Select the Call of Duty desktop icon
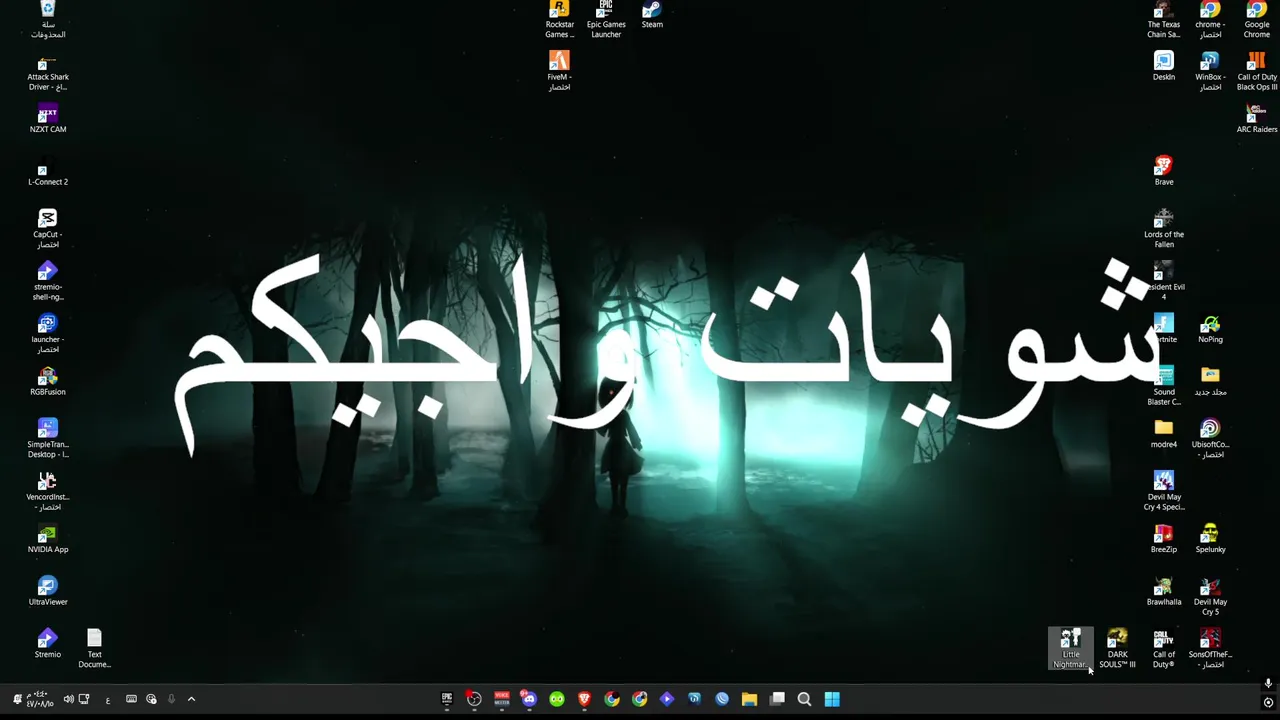Screen dimensions: 1280x720 pyautogui.click(x=1164, y=649)
